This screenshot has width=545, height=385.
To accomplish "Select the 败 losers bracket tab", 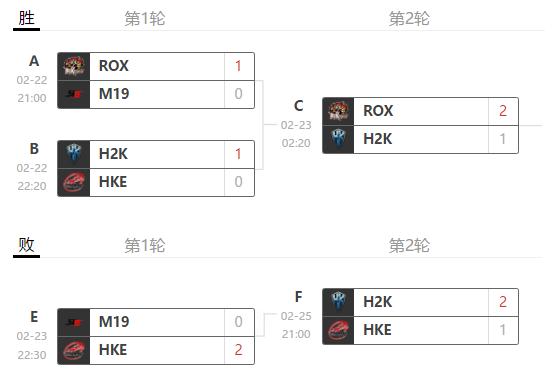I will (x=26, y=246).
